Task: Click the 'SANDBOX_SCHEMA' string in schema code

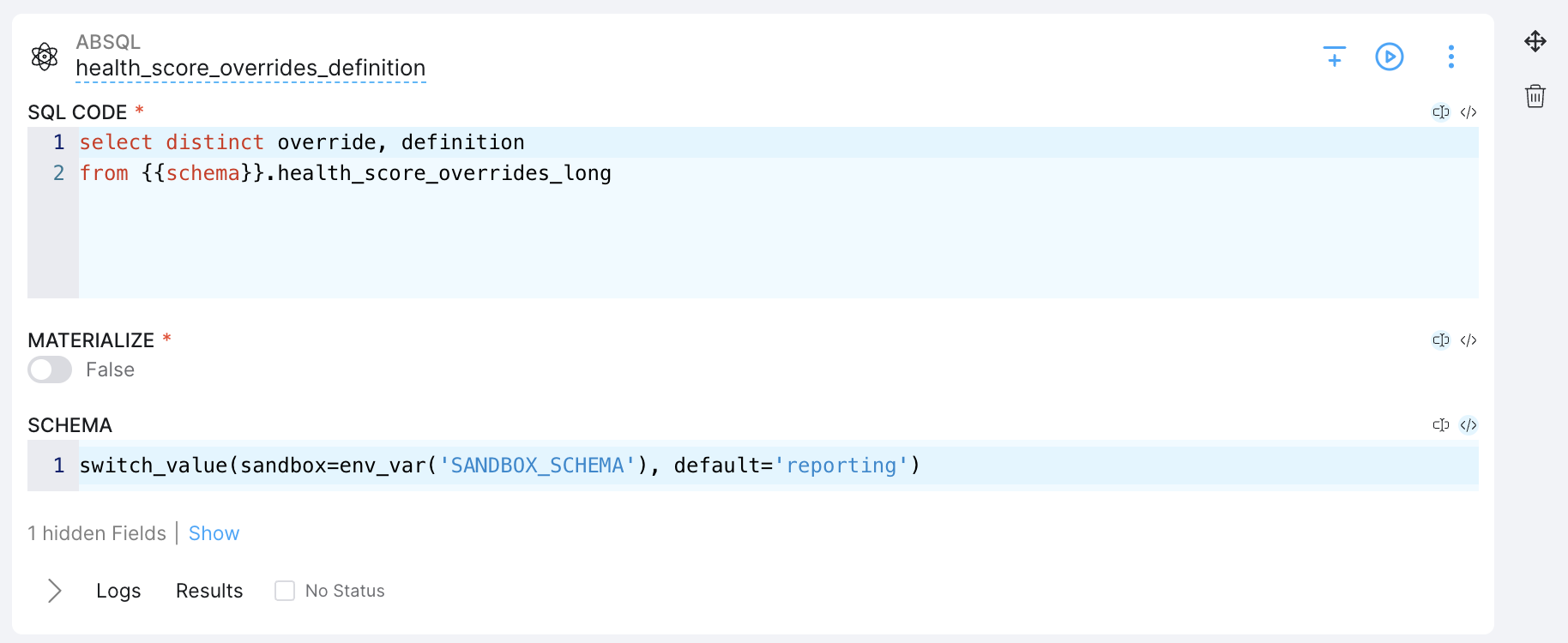Action: (538, 466)
